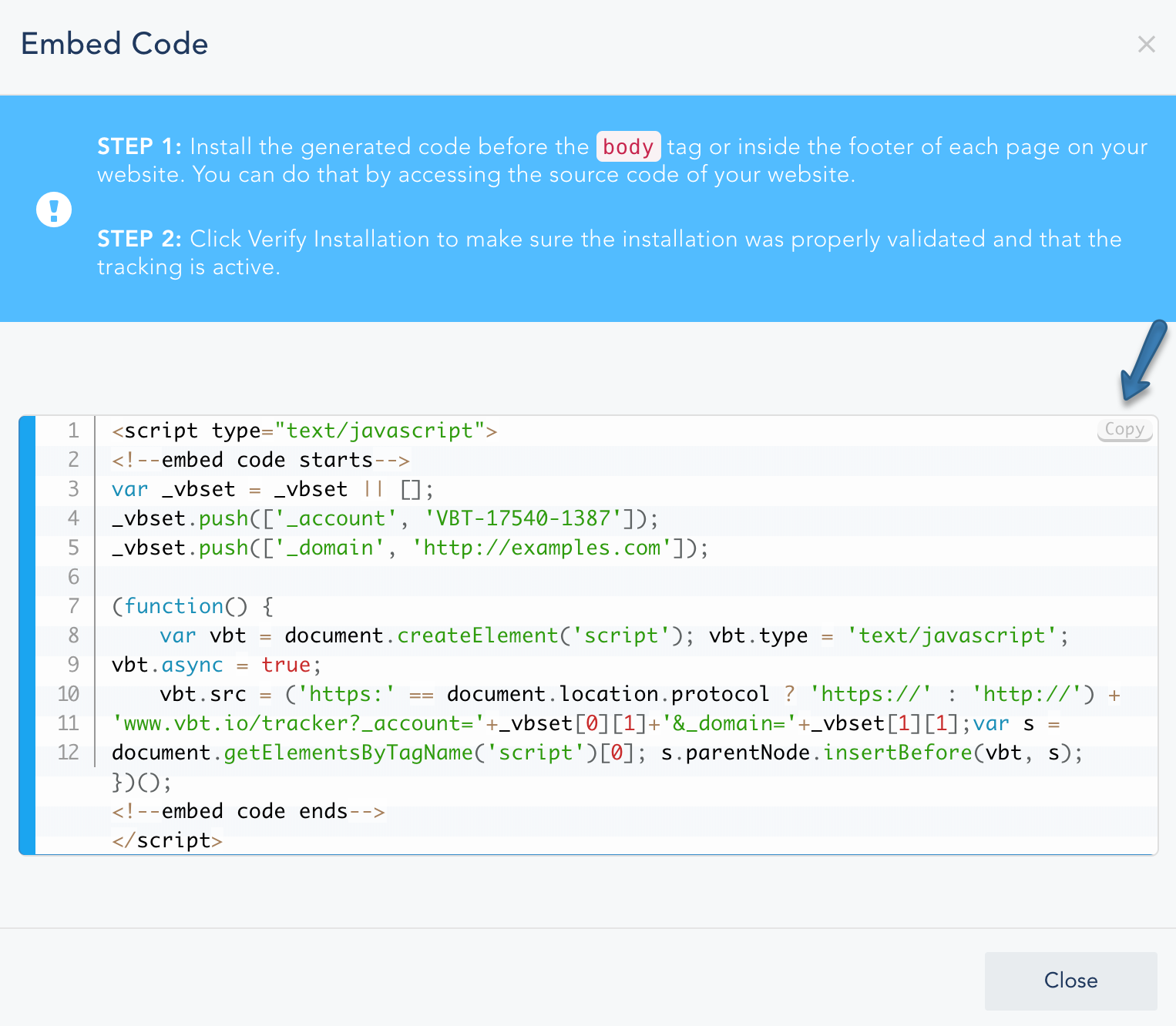Click the 'http://examples.com' domain value
The height and width of the screenshot is (1026, 1176).
pos(542,548)
